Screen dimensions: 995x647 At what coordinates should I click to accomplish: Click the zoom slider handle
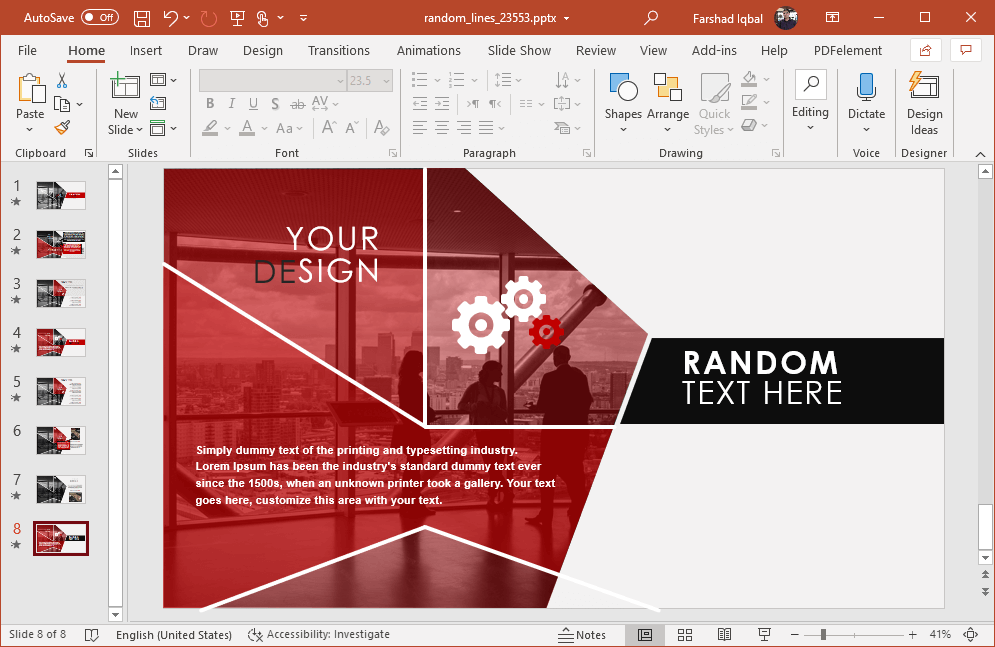pyautogui.click(x=823, y=635)
